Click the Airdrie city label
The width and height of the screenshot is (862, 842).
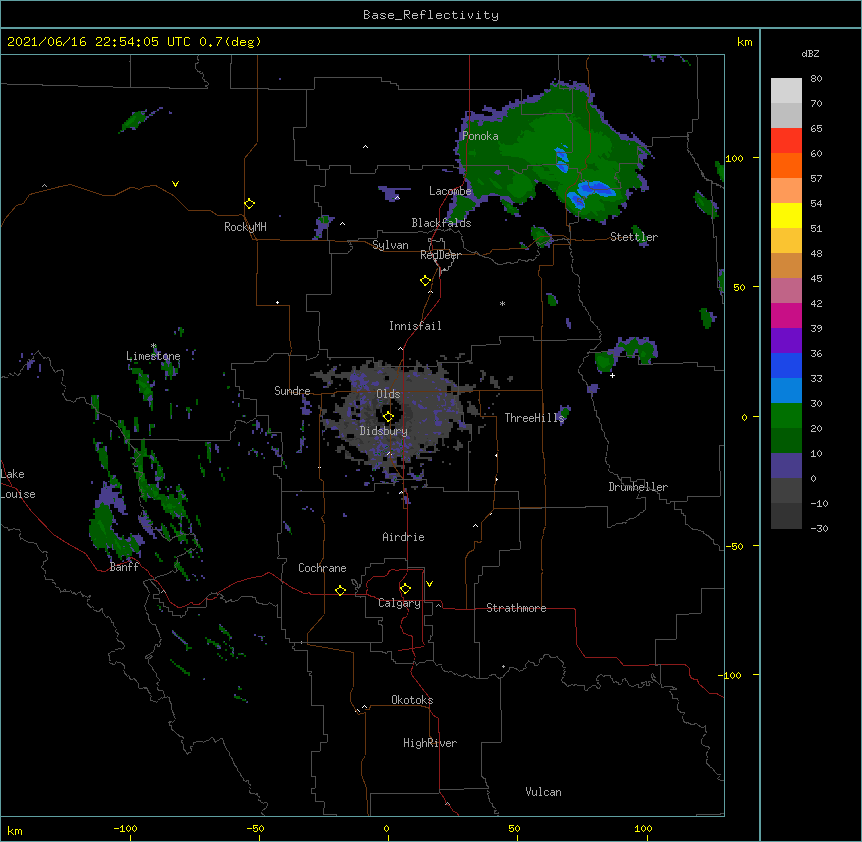pyautogui.click(x=403, y=537)
